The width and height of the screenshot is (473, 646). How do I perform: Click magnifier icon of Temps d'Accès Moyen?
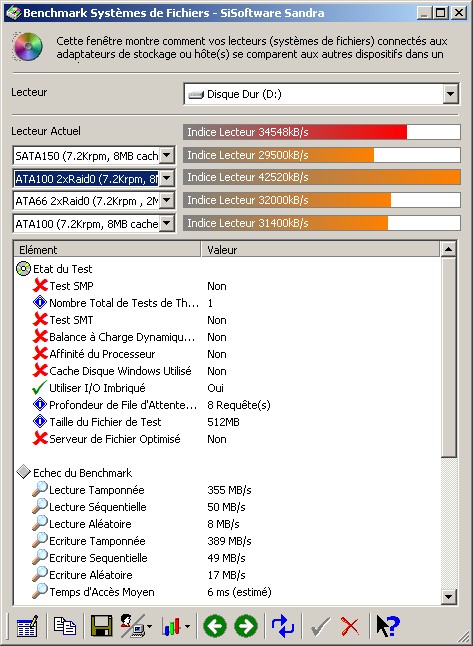click(x=40, y=592)
